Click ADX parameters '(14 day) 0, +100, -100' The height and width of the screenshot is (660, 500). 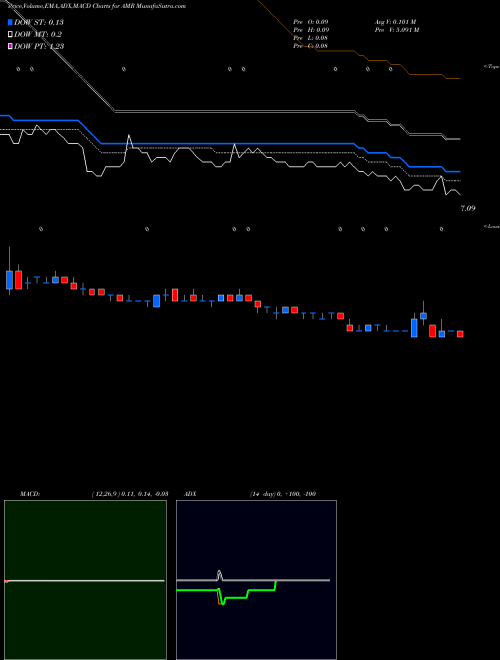[x=283, y=494]
